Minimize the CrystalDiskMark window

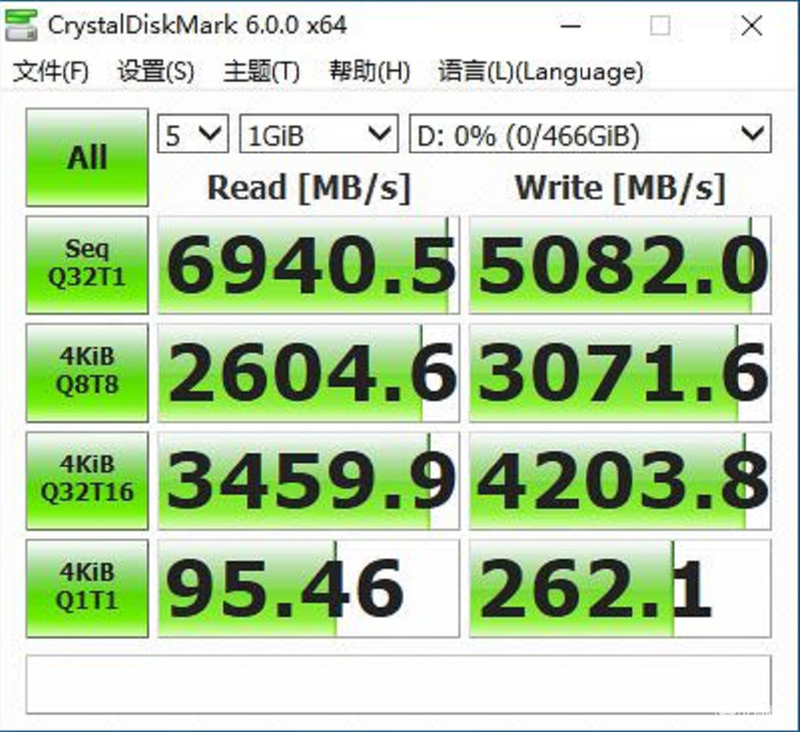point(570,26)
